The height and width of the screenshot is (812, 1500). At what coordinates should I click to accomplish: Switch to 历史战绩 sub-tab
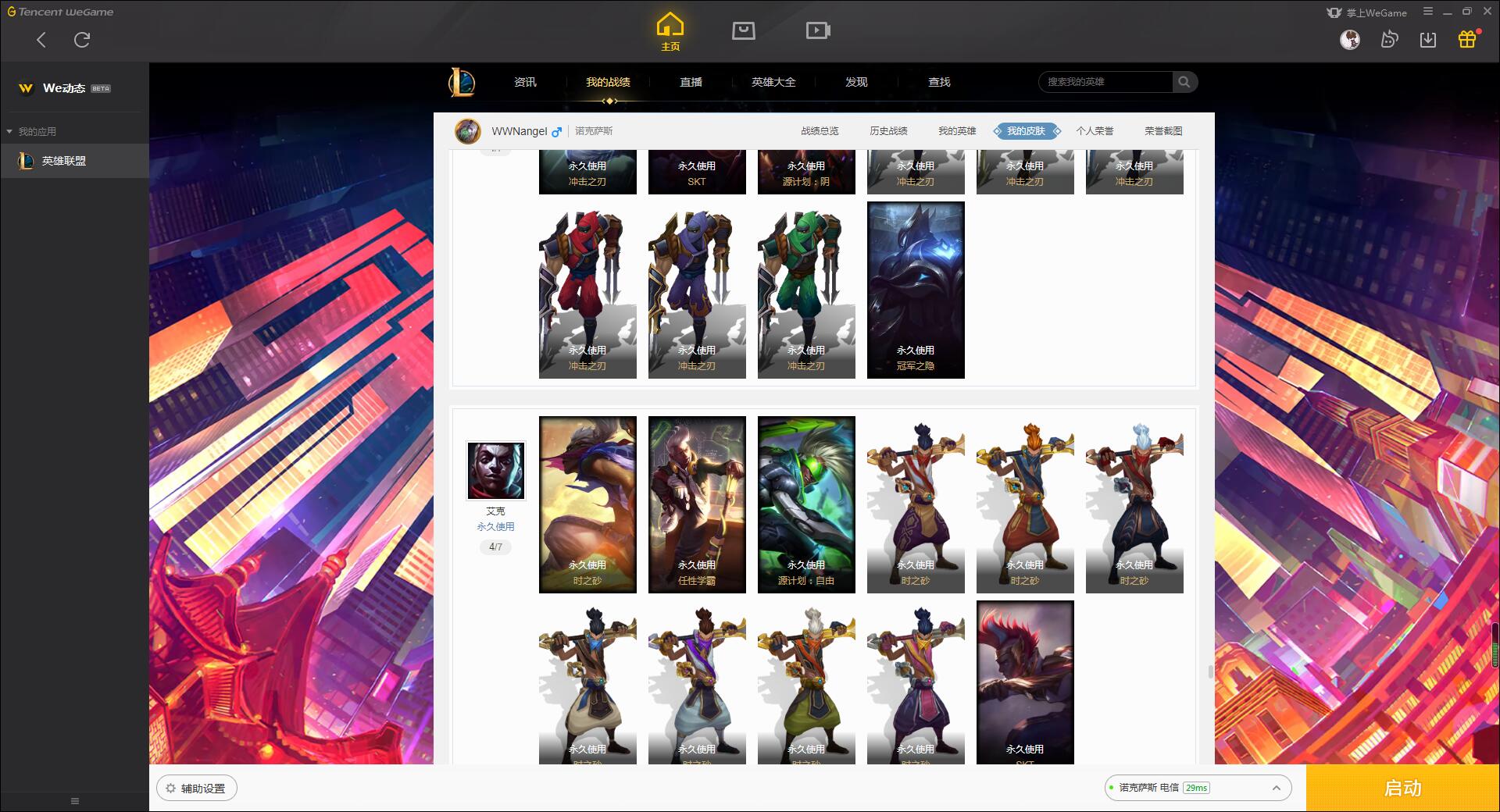pyautogui.click(x=888, y=131)
